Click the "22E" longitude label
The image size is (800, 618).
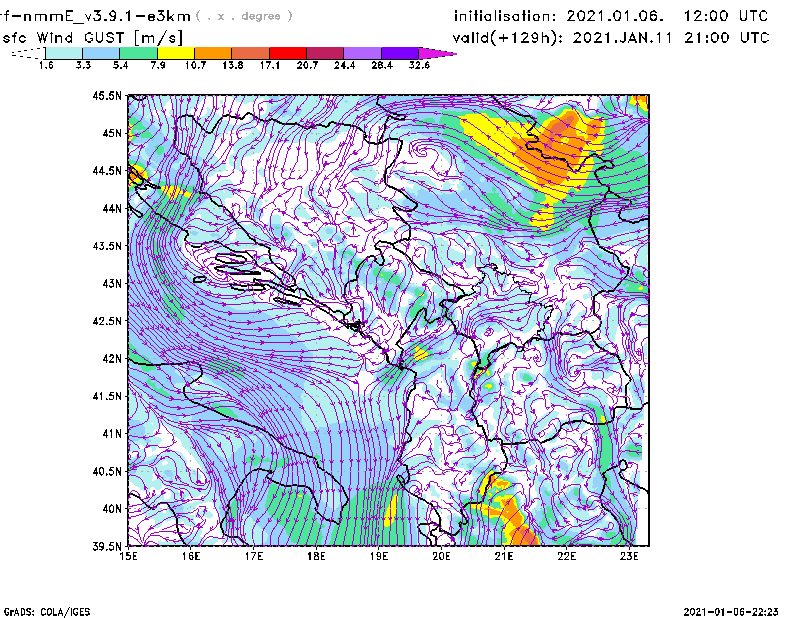point(566,556)
